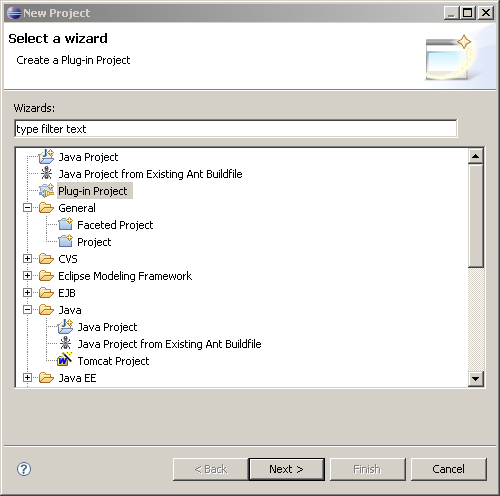Expand the Java EE folder
This screenshot has height=496, width=500.
pos(28,378)
